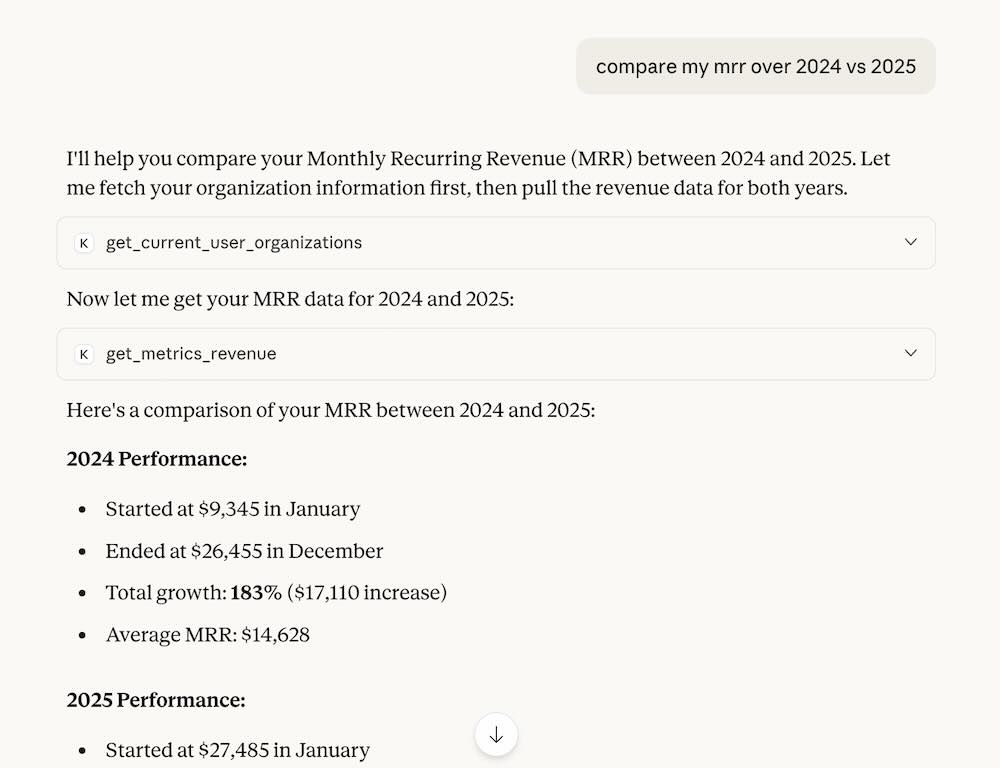Click the "Started at $27,485 in January" bullet
The image size is (1000, 768).
pos(237,750)
